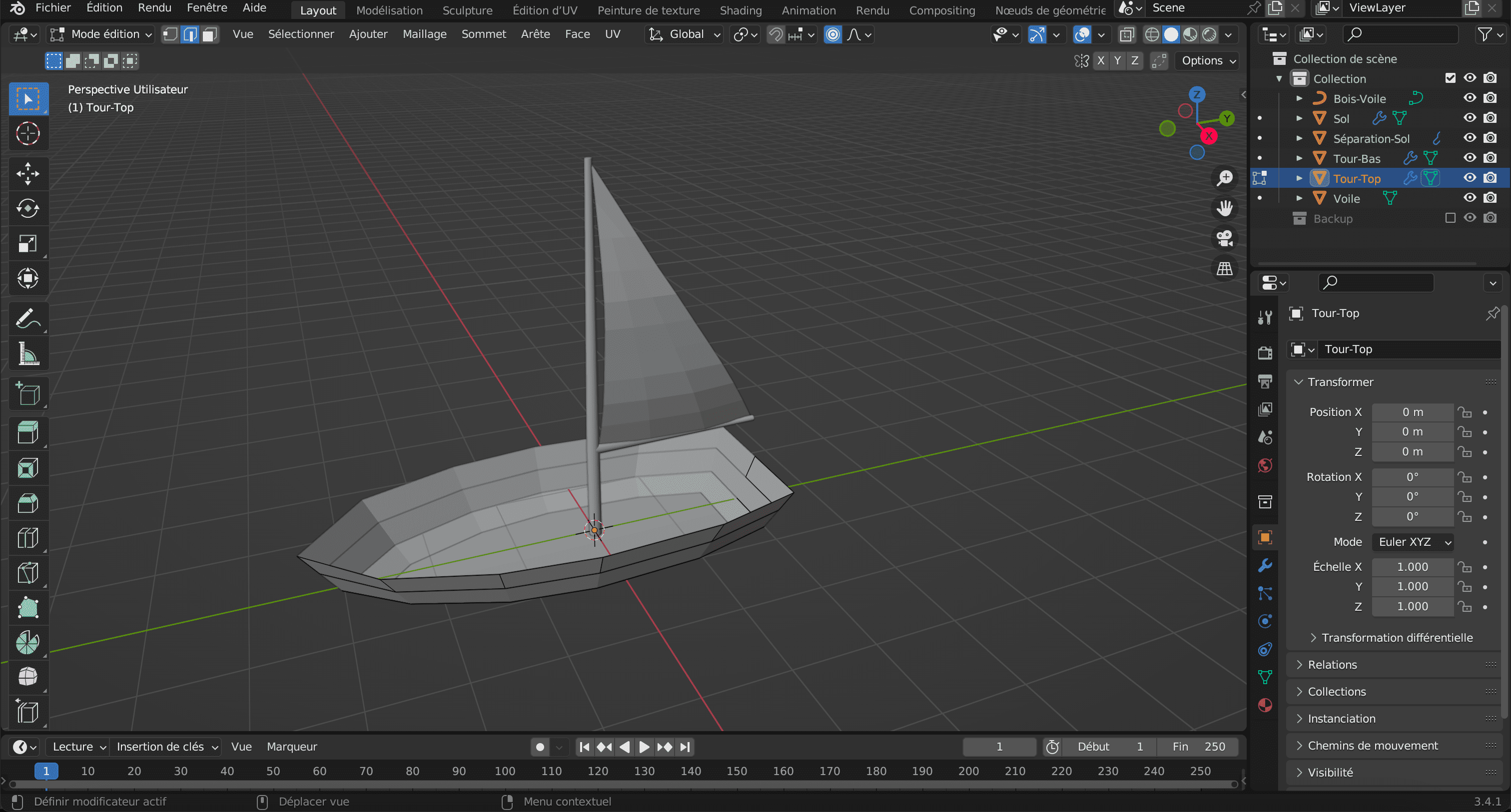This screenshot has height=812, width=1511.
Task: Select the Inset Faces tool
Action: (28, 468)
